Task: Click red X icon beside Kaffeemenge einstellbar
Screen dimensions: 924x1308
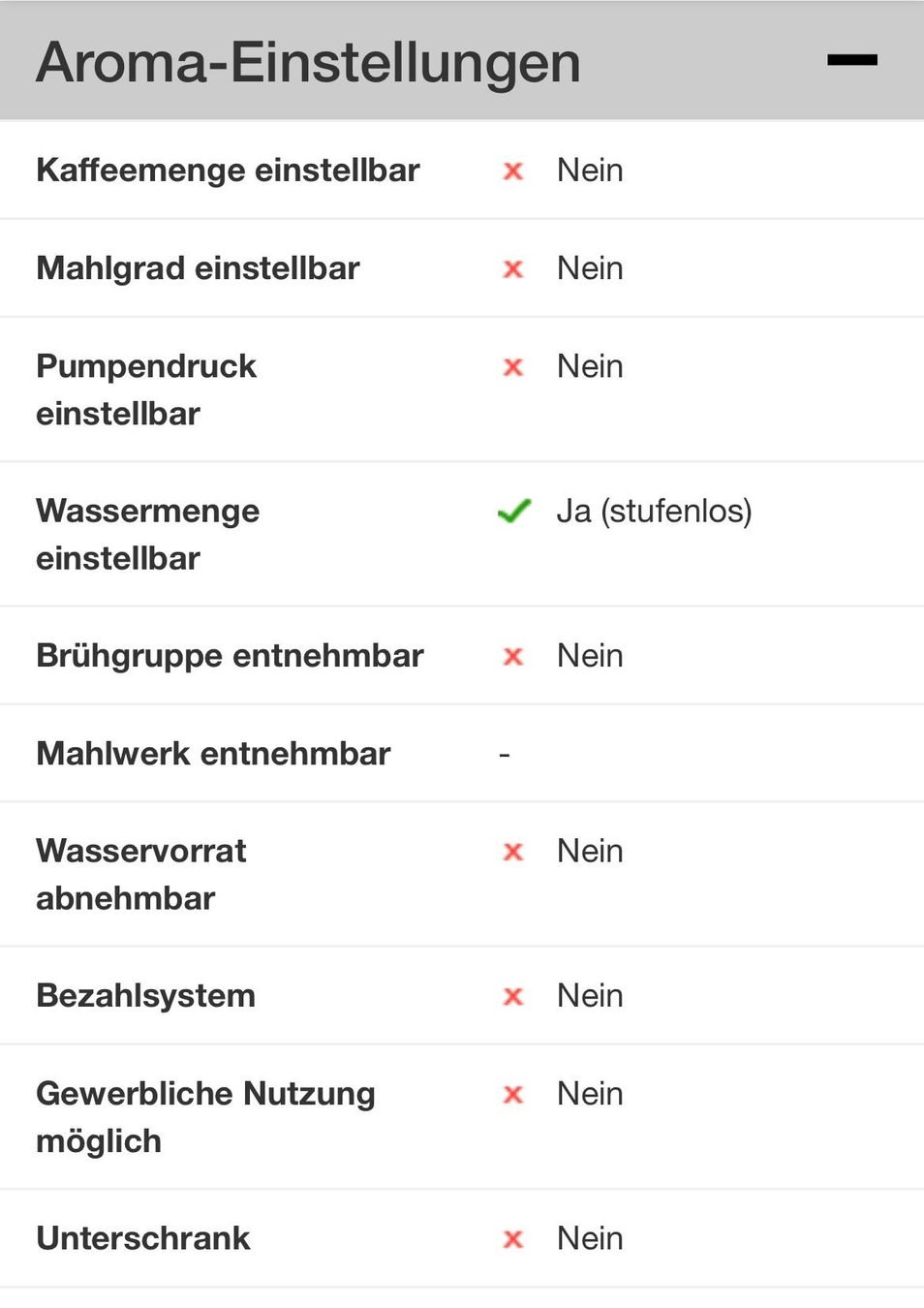Action: pyautogui.click(x=513, y=171)
